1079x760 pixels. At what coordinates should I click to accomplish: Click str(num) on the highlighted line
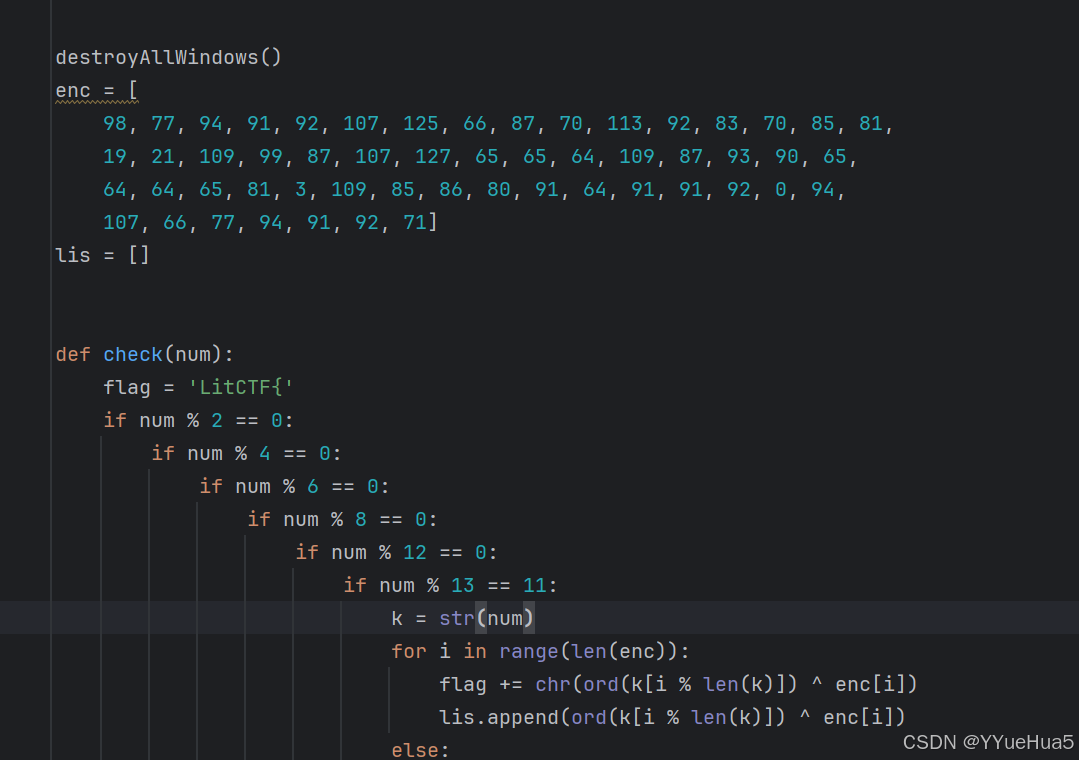485,618
